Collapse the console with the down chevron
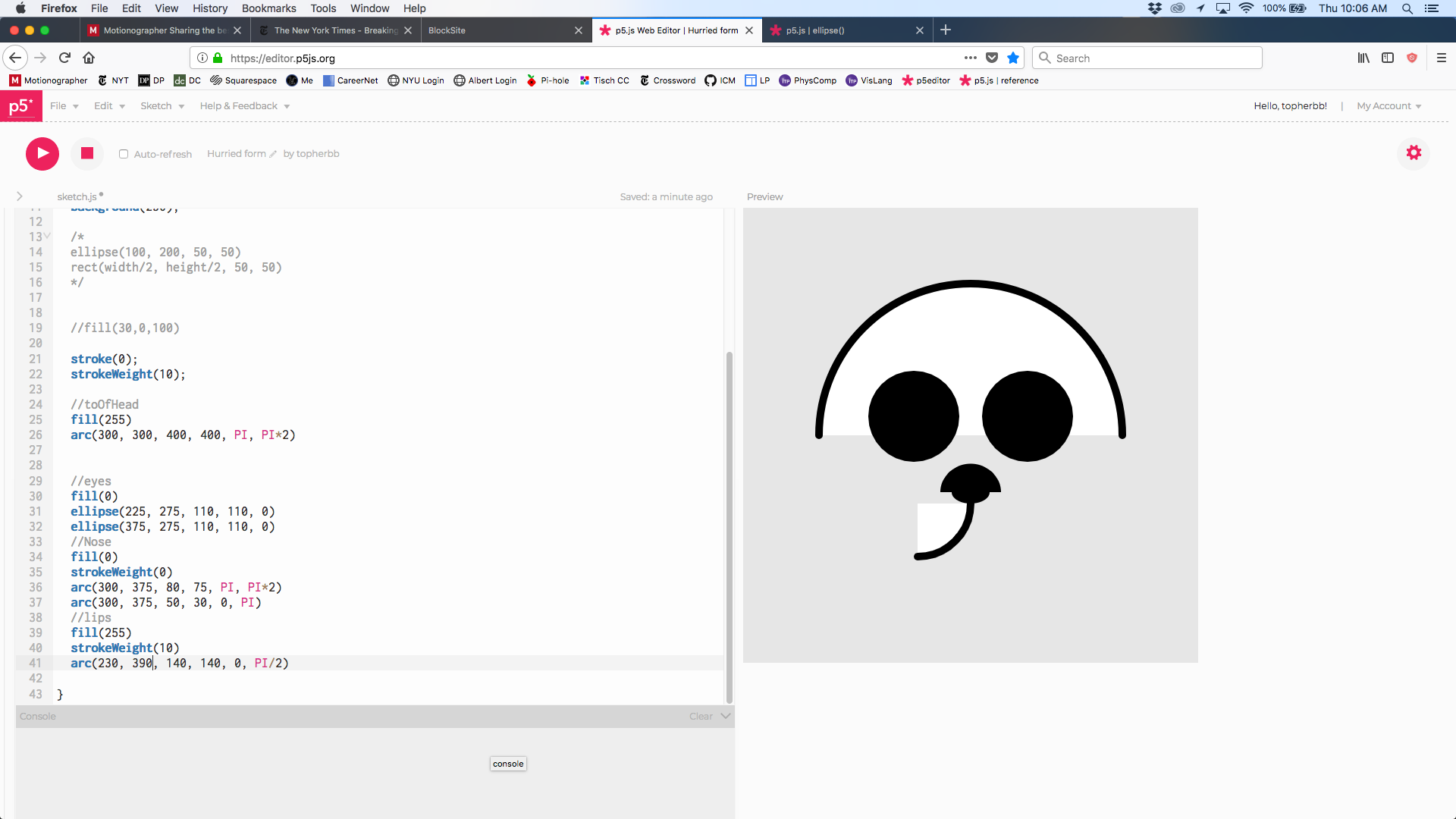 point(726,716)
